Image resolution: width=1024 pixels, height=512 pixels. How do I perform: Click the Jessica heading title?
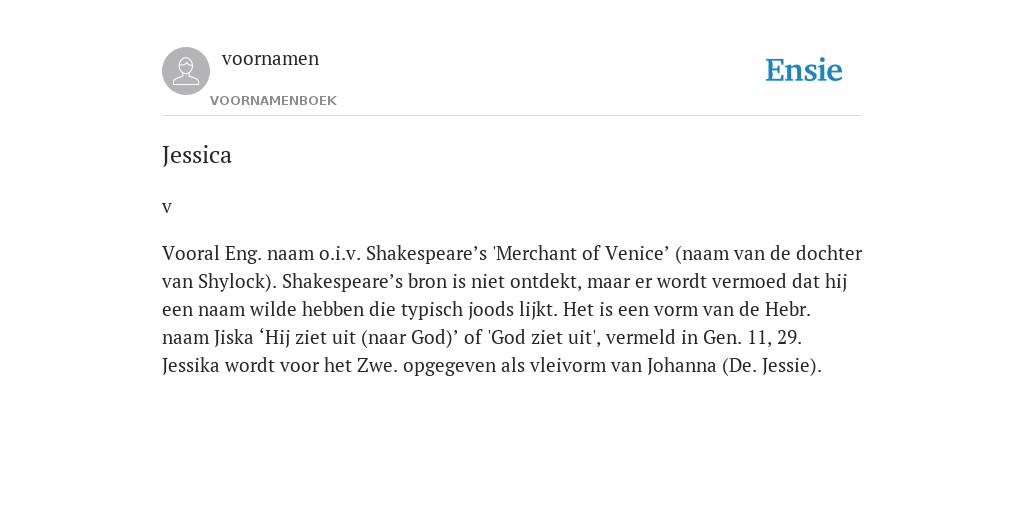pos(197,155)
